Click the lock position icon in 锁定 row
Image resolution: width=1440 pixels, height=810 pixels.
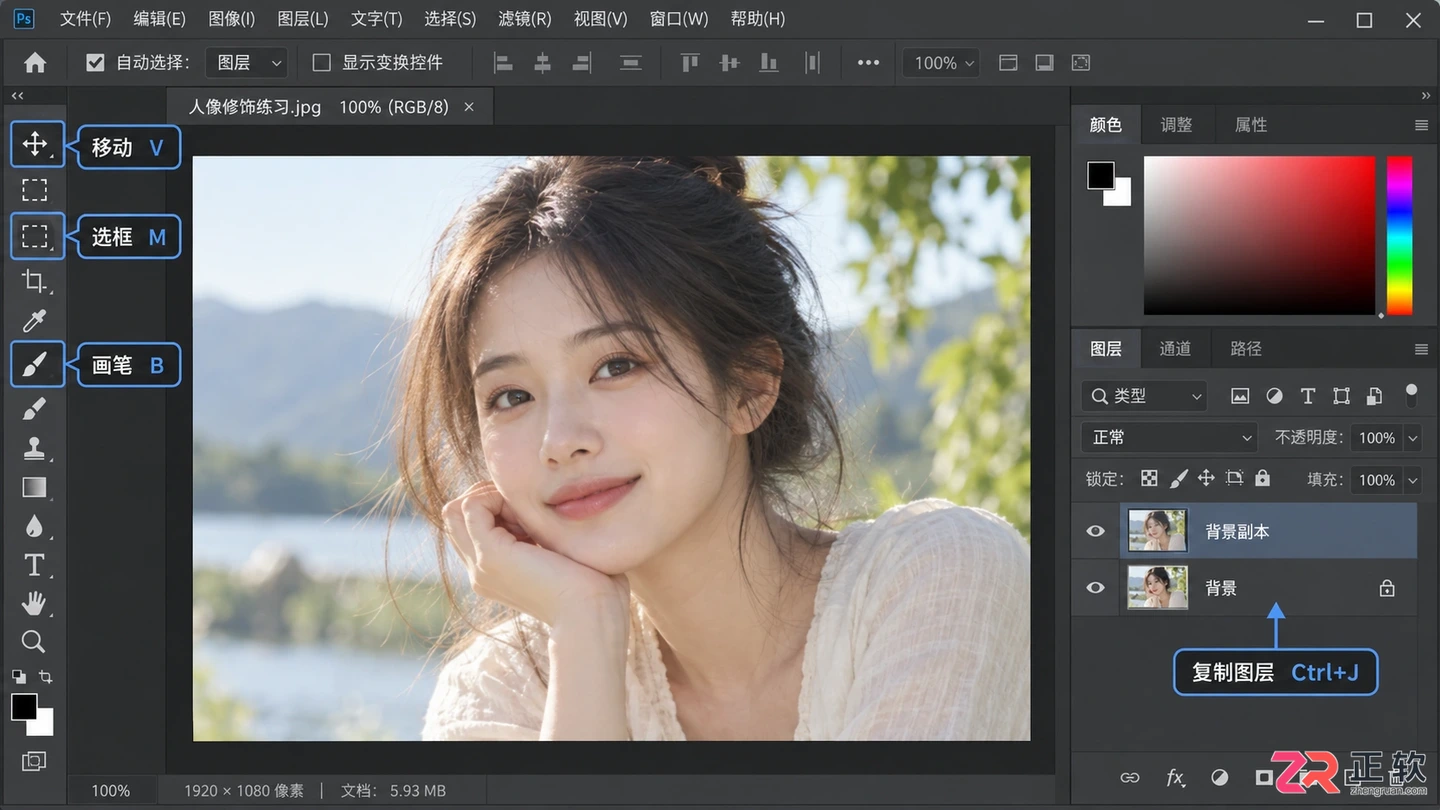(1206, 478)
